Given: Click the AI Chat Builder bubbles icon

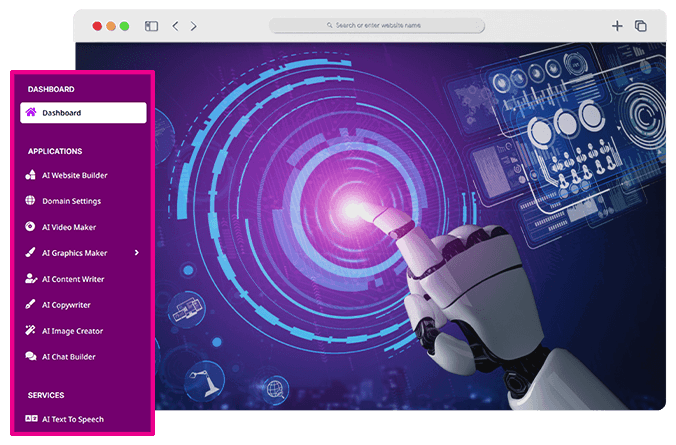Looking at the screenshot, I should [31, 357].
